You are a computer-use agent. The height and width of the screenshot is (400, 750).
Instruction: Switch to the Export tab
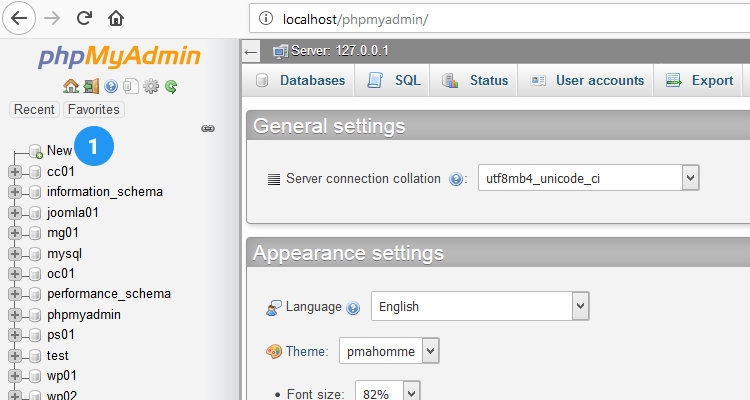pyautogui.click(x=698, y=80)
